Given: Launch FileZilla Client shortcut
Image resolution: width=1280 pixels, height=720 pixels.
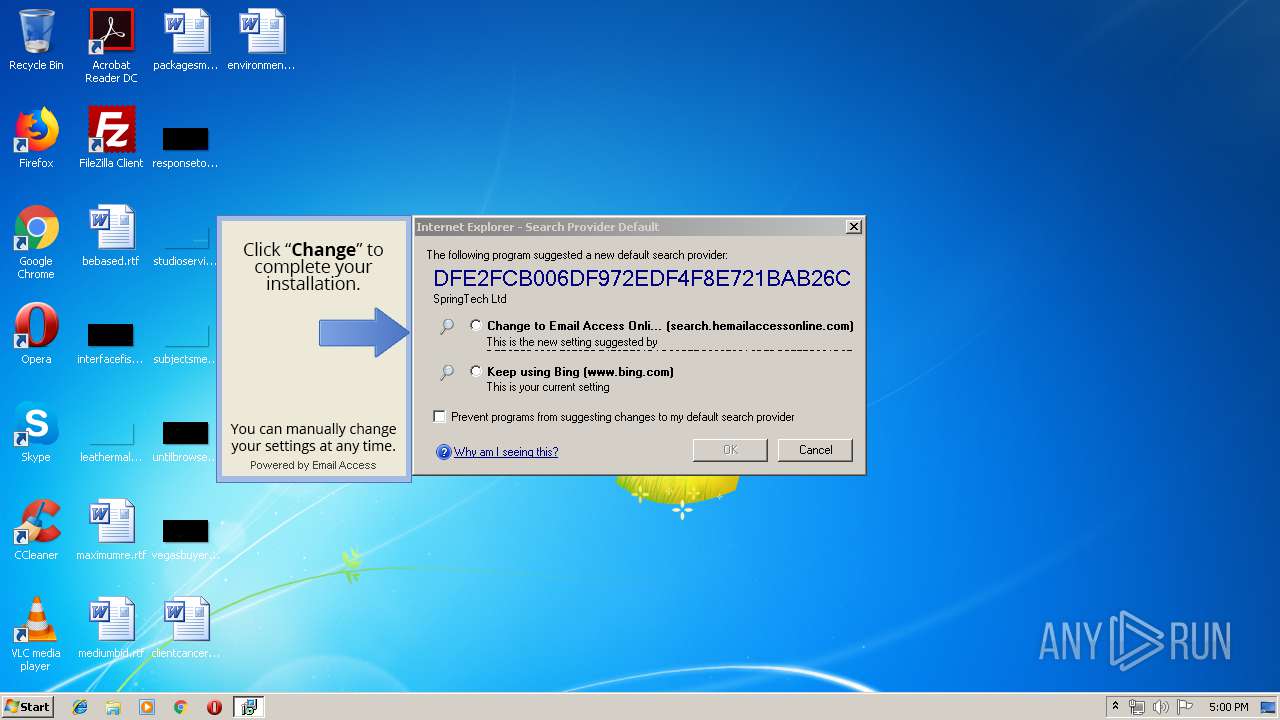Looking at the screenshot, I should click(111, 138).
